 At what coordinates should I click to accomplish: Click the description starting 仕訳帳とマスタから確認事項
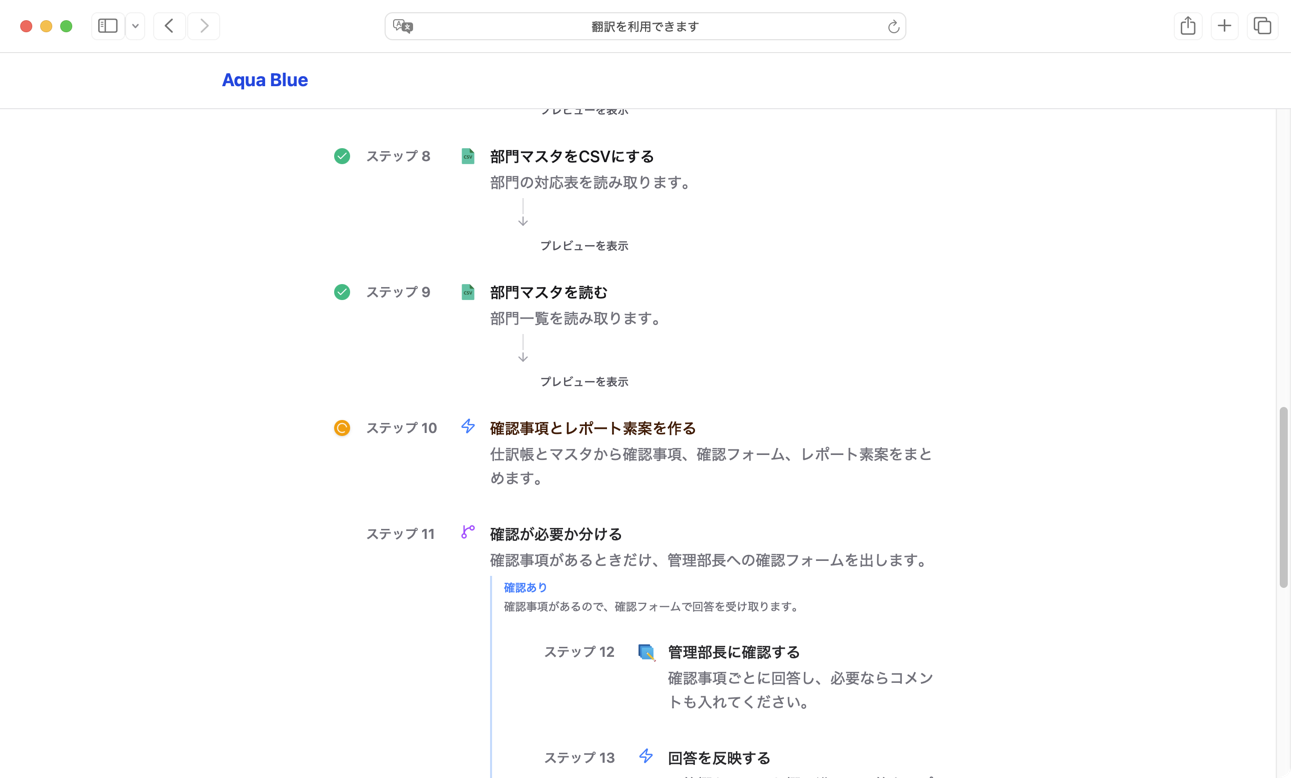pos(711,466)
